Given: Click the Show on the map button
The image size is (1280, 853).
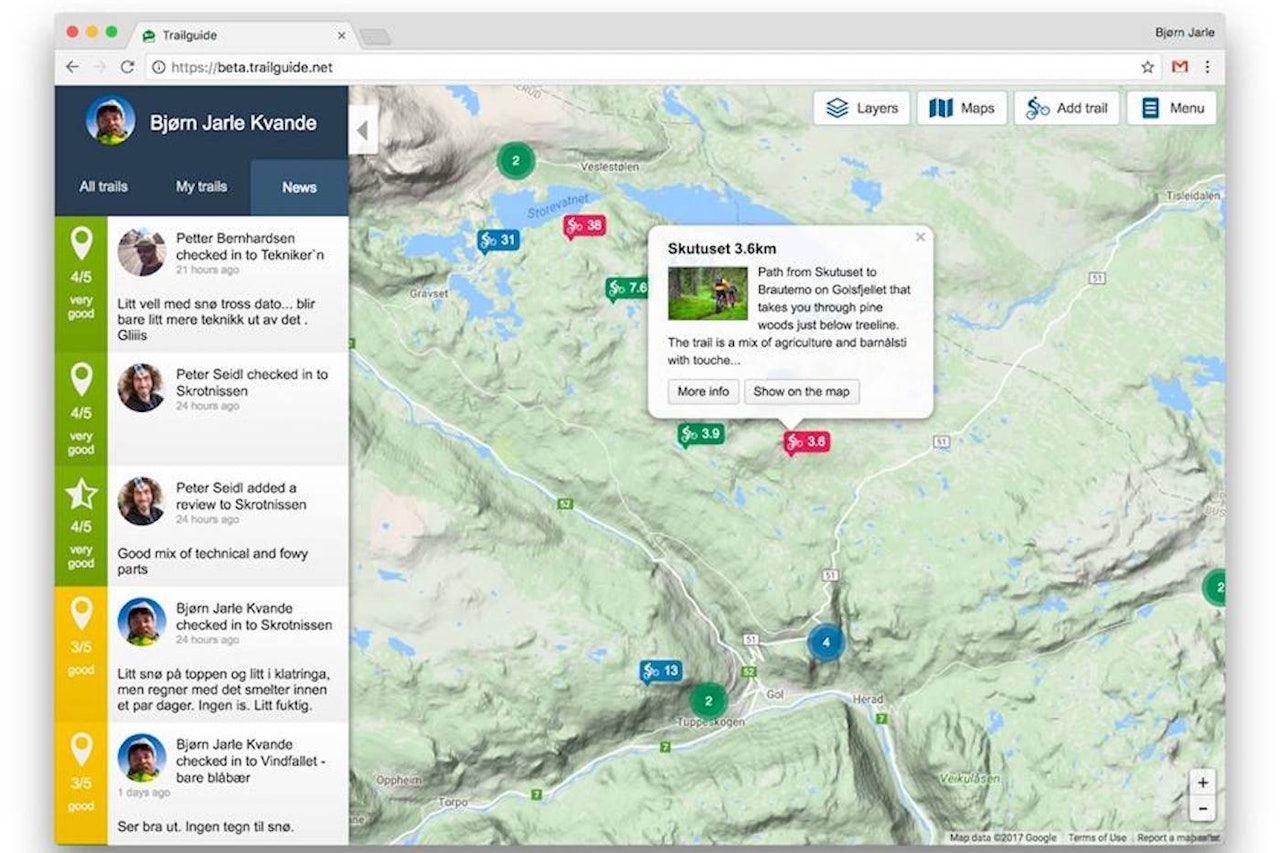Looking at the screenshot, I should (801, 392).
